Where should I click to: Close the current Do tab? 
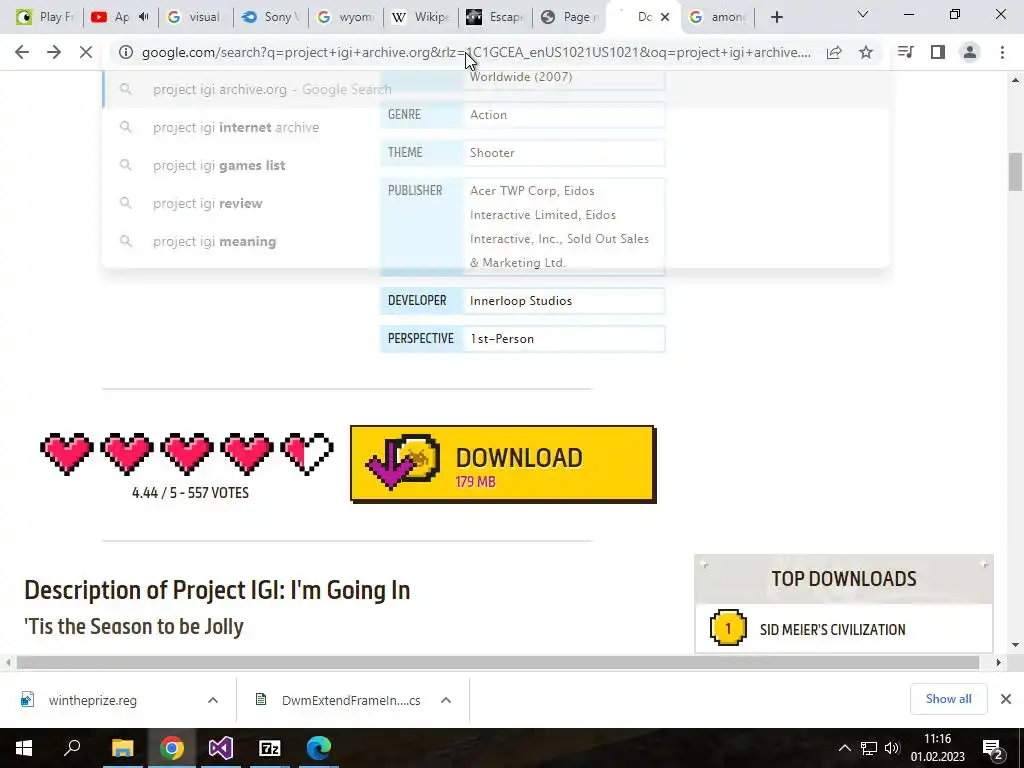pos(665,17)
